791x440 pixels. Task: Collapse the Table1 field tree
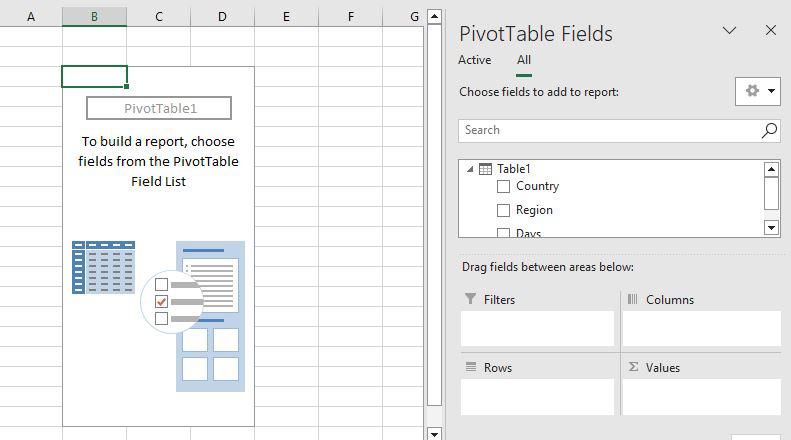[x=470, y=169]
